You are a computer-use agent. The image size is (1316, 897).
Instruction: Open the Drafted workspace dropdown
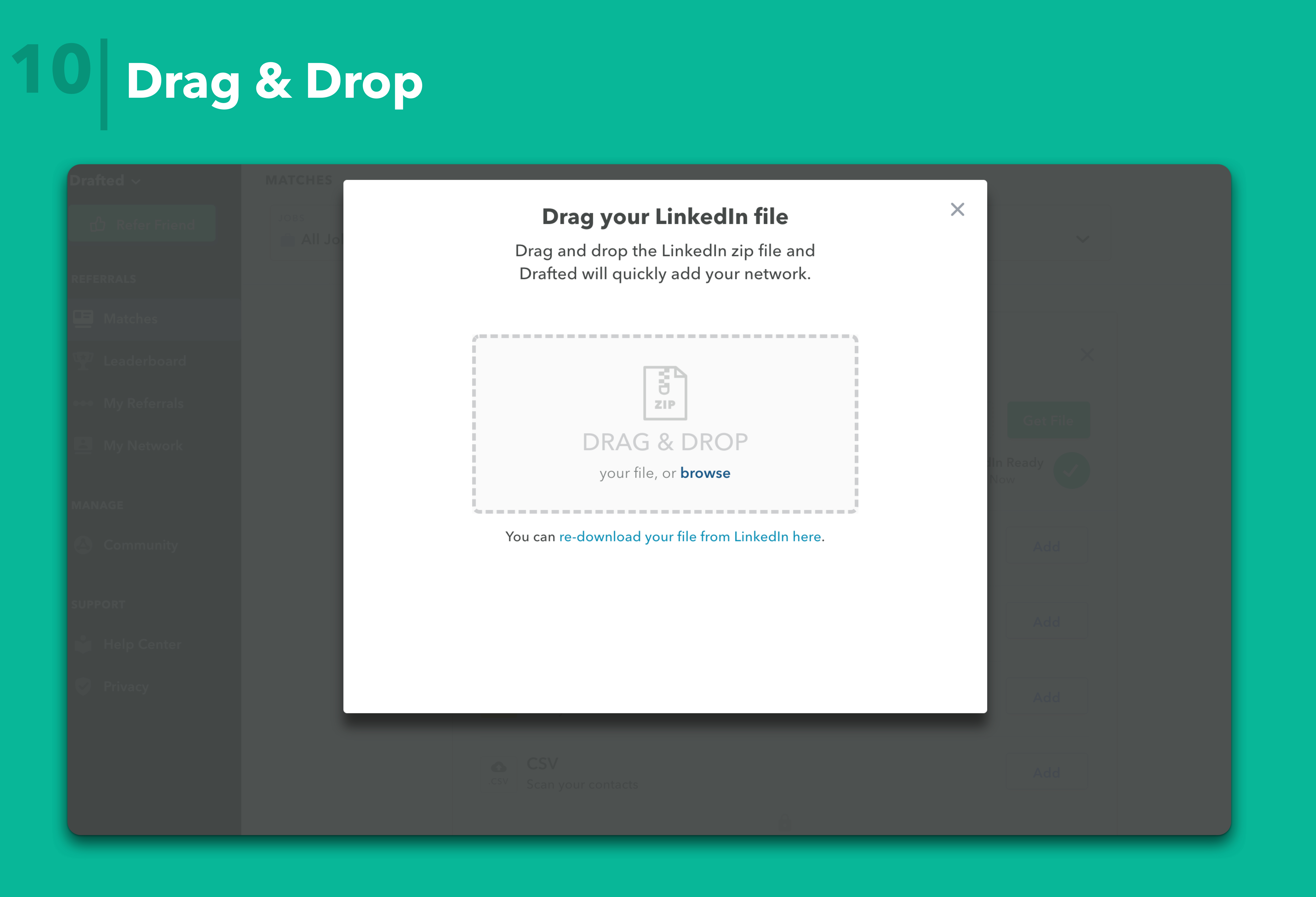click(105, 181)
